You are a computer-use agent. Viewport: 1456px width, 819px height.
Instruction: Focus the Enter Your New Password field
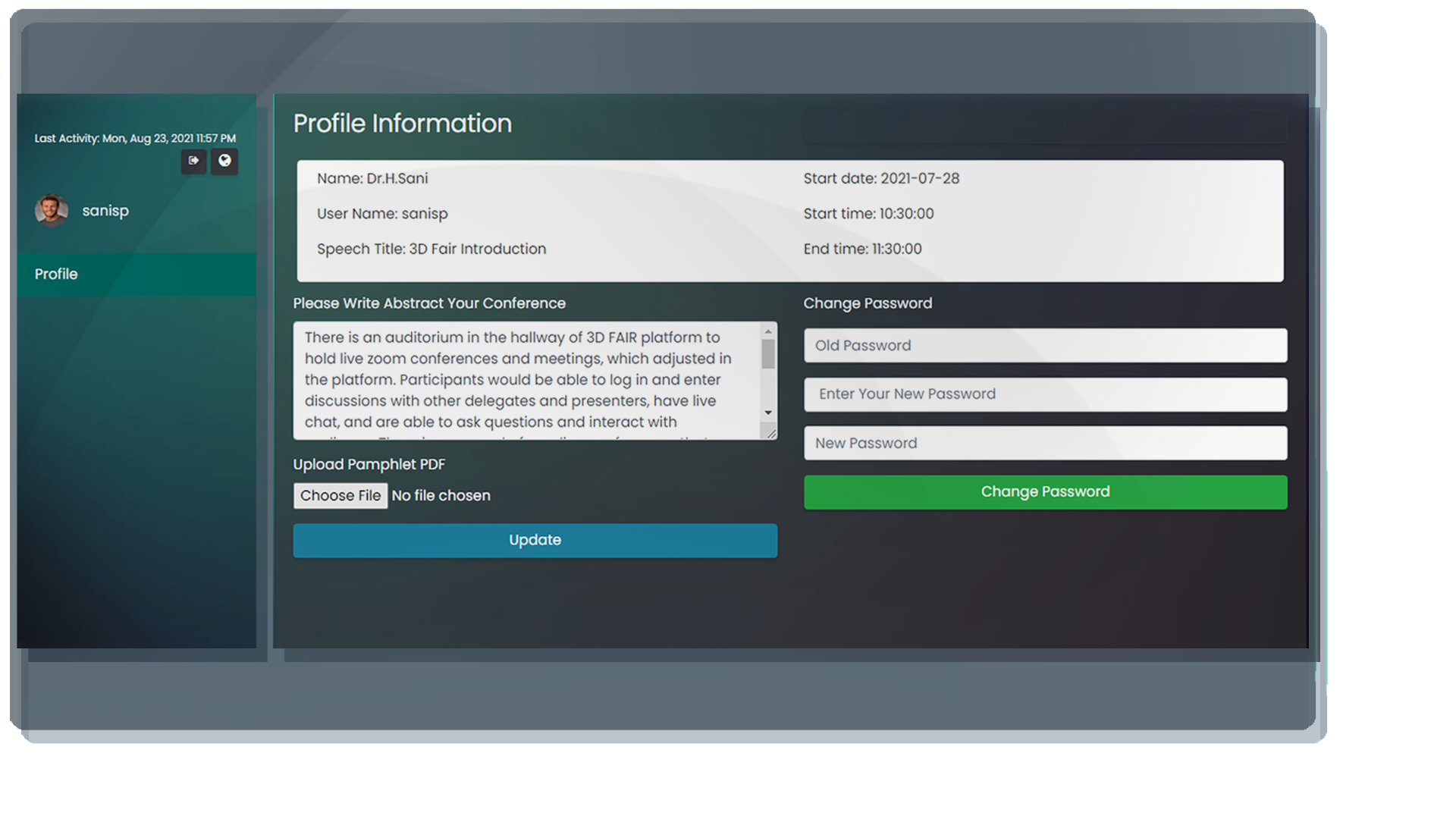[x=1045, y=394]
